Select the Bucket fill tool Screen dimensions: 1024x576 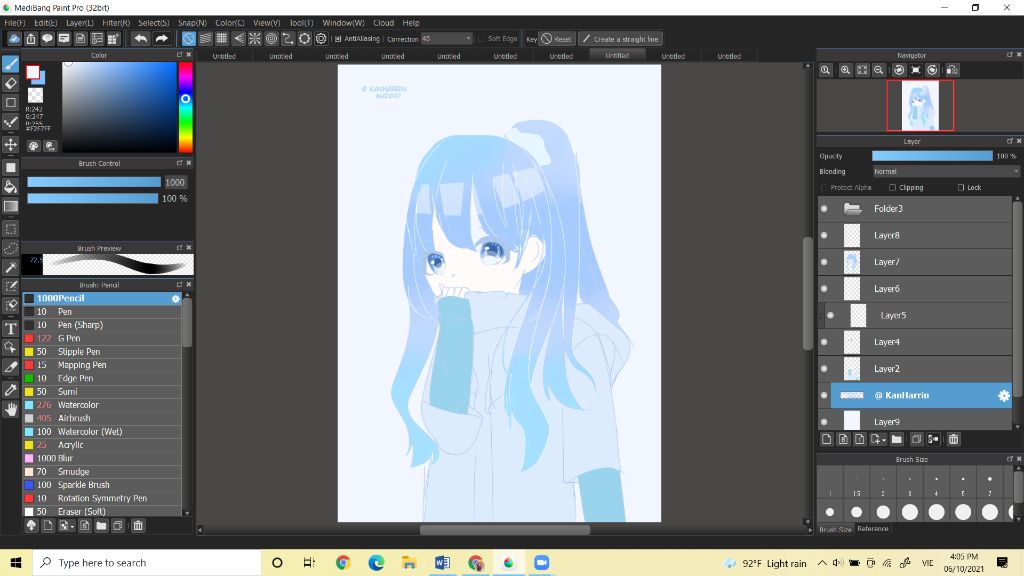10,187
